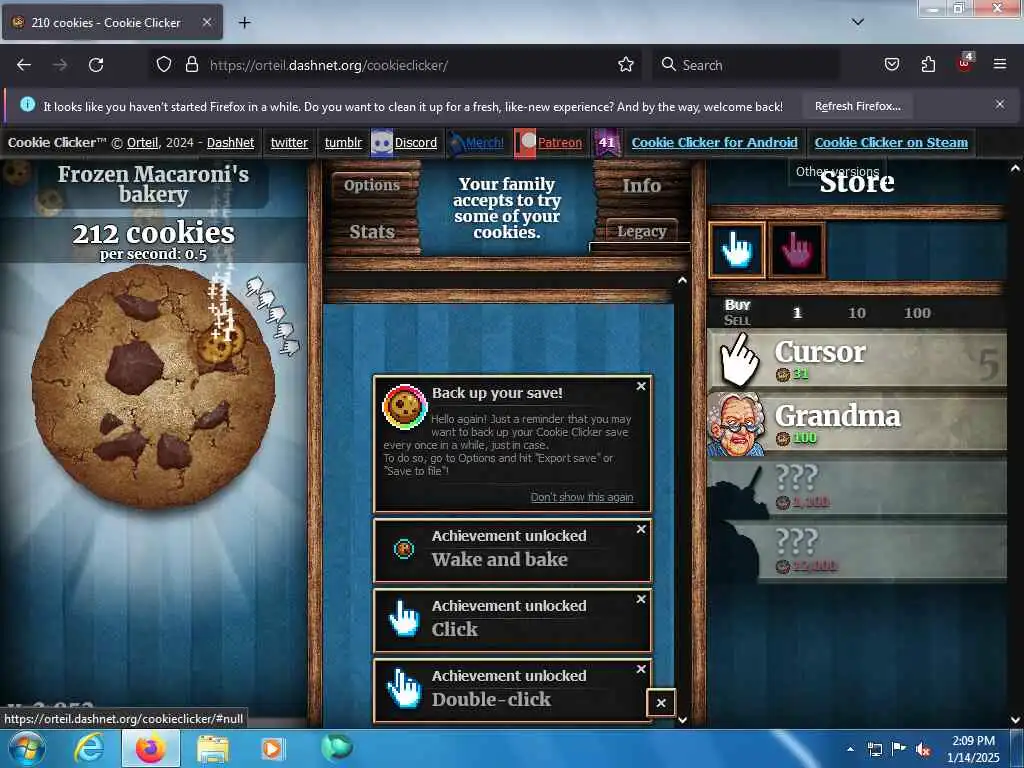Click the big chocolate chip cookie
1024x768 pixels.
tap(153, 387)
